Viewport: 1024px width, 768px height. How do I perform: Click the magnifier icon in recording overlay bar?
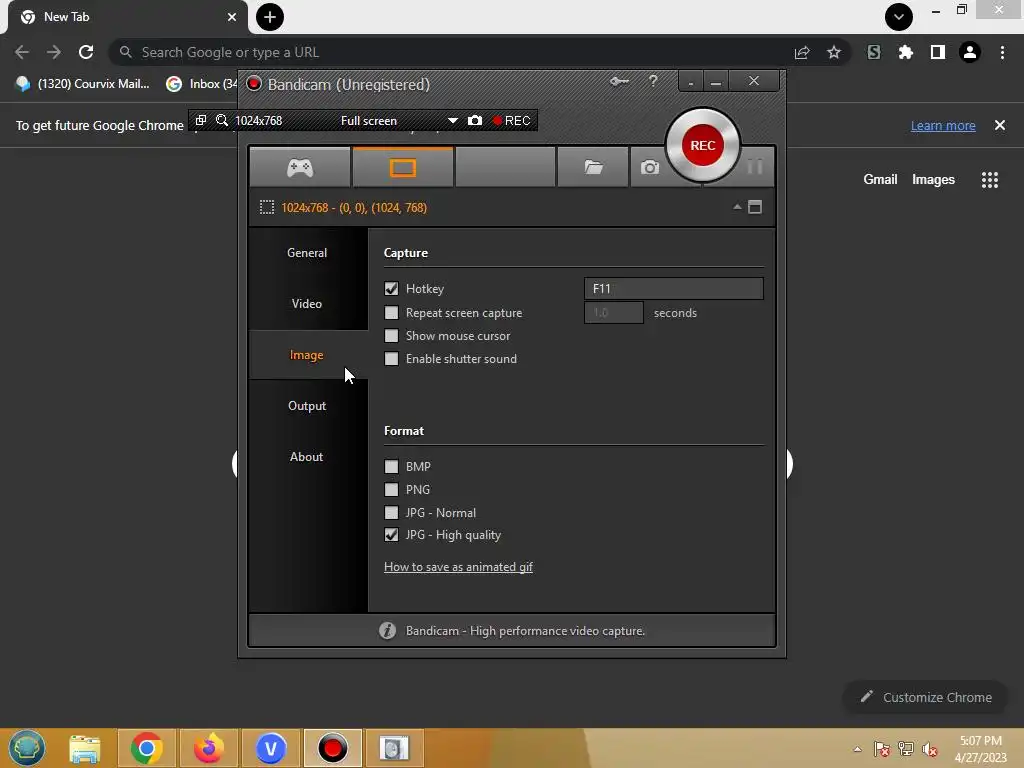[x=222, y=120]
